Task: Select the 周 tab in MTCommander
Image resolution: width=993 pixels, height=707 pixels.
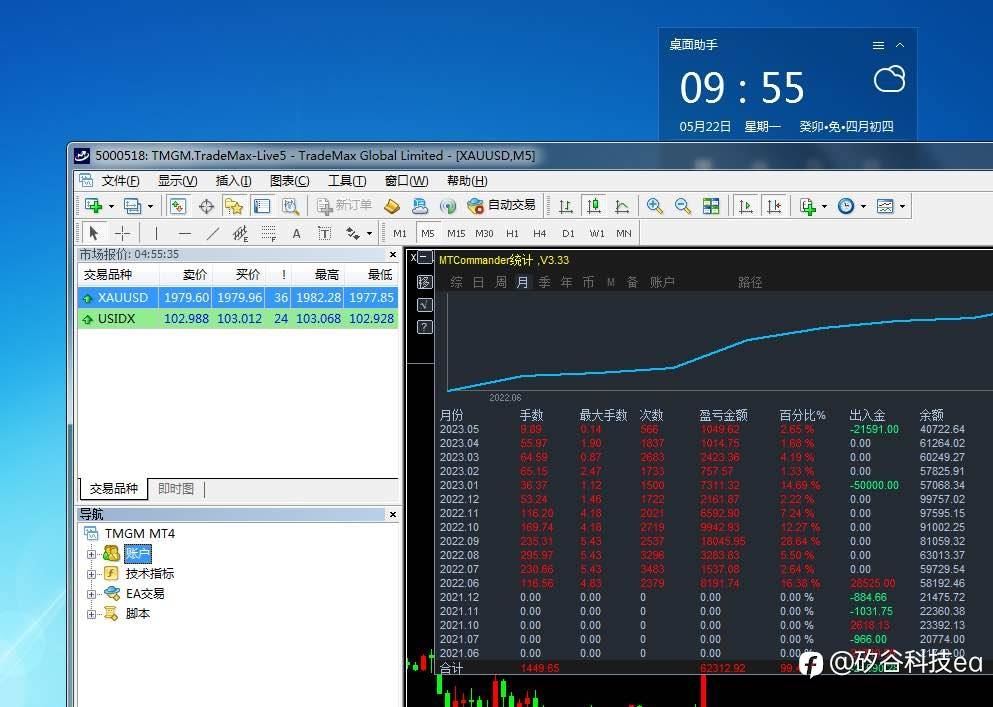Action: 500,282
